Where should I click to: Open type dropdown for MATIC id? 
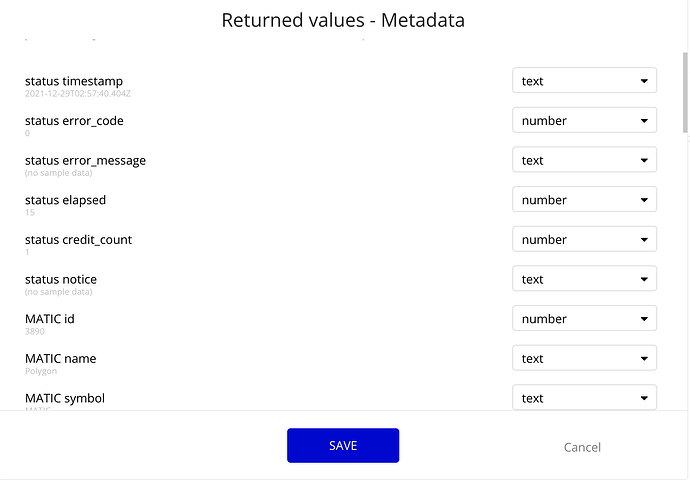(x=584, y=319)
